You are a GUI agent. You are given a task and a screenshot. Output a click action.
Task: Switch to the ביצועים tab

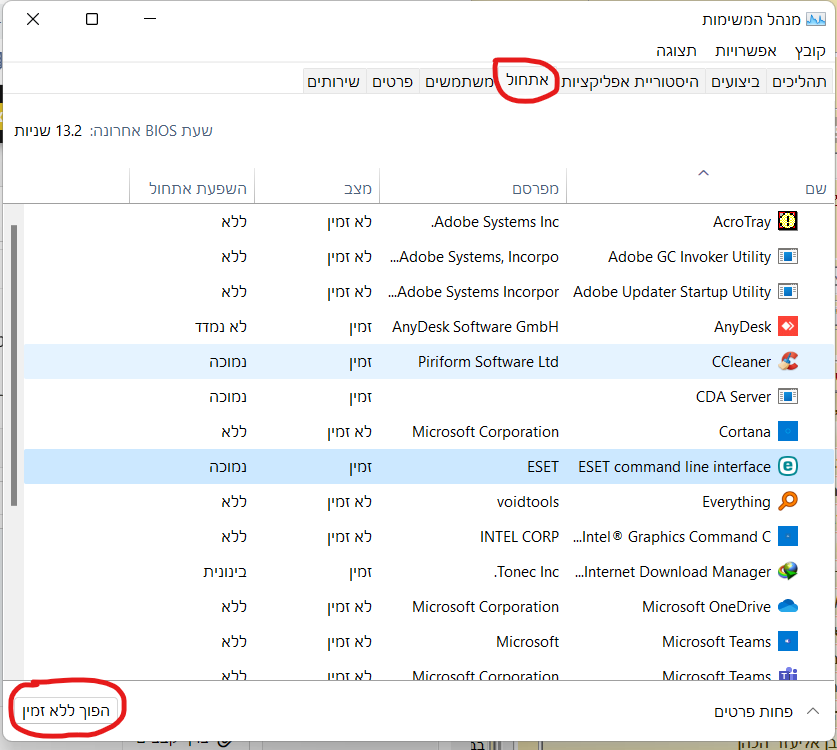point(735,81)
